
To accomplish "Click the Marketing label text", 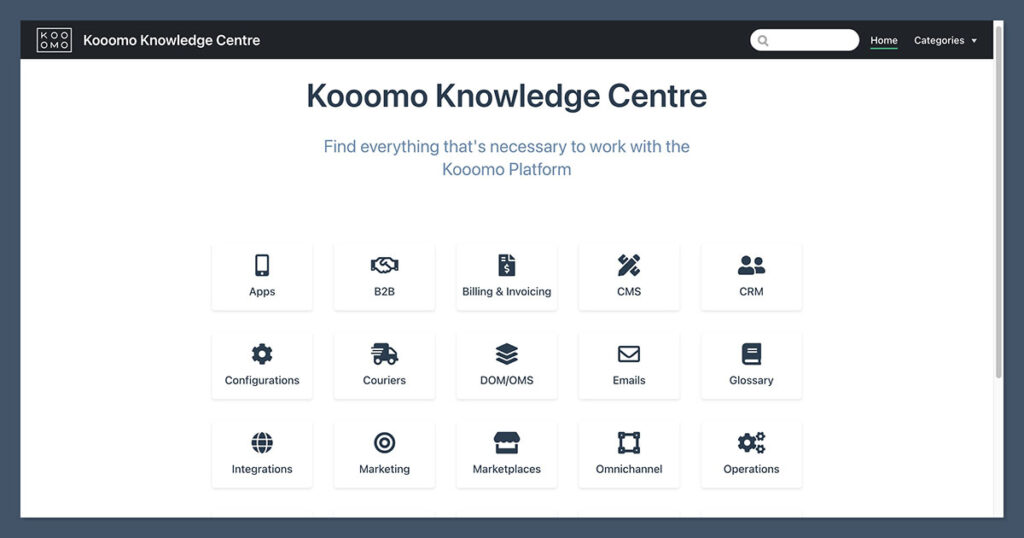I will 385,469.
